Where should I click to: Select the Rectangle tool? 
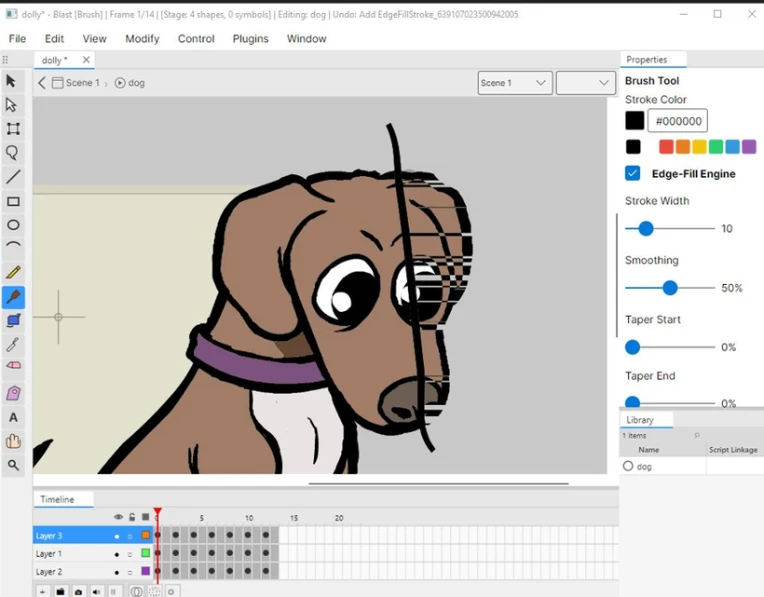coord(13,201)
